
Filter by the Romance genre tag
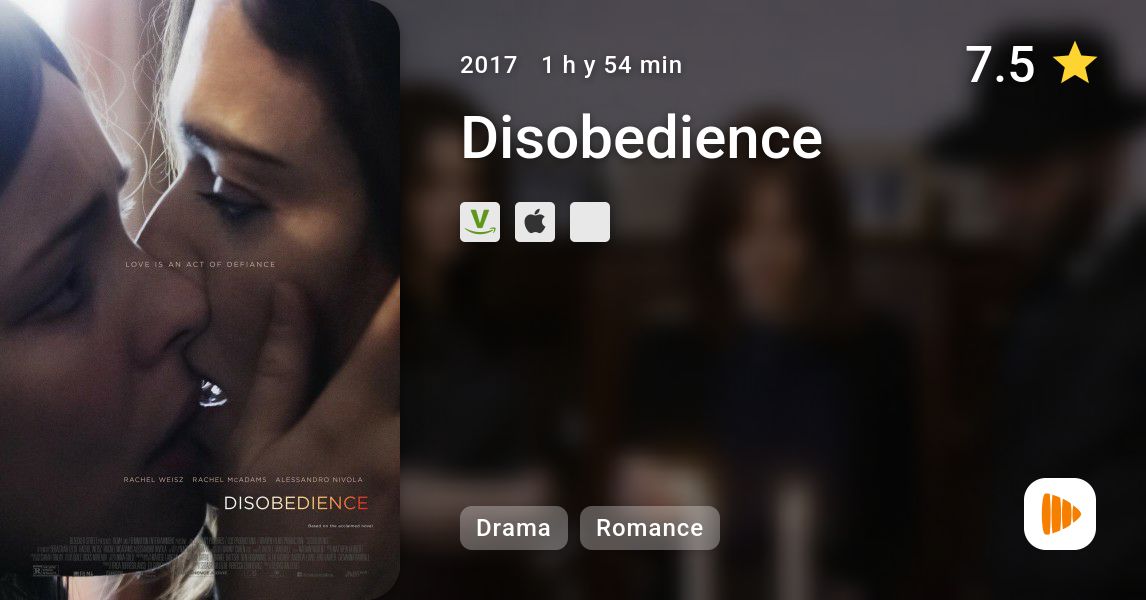(x=650, y=528)
